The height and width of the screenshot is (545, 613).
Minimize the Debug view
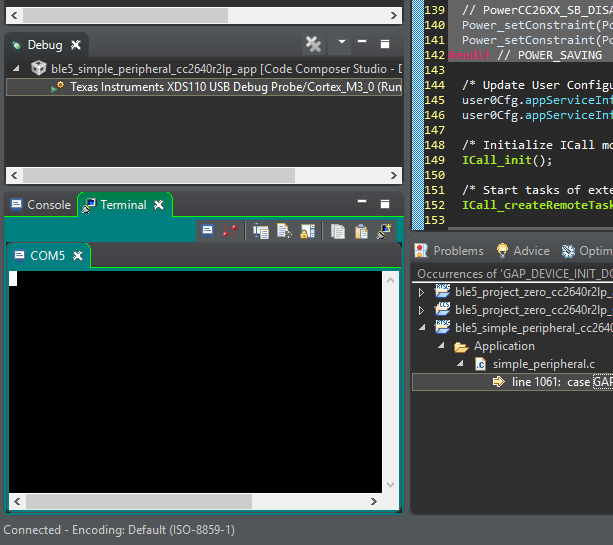(362, 41)
